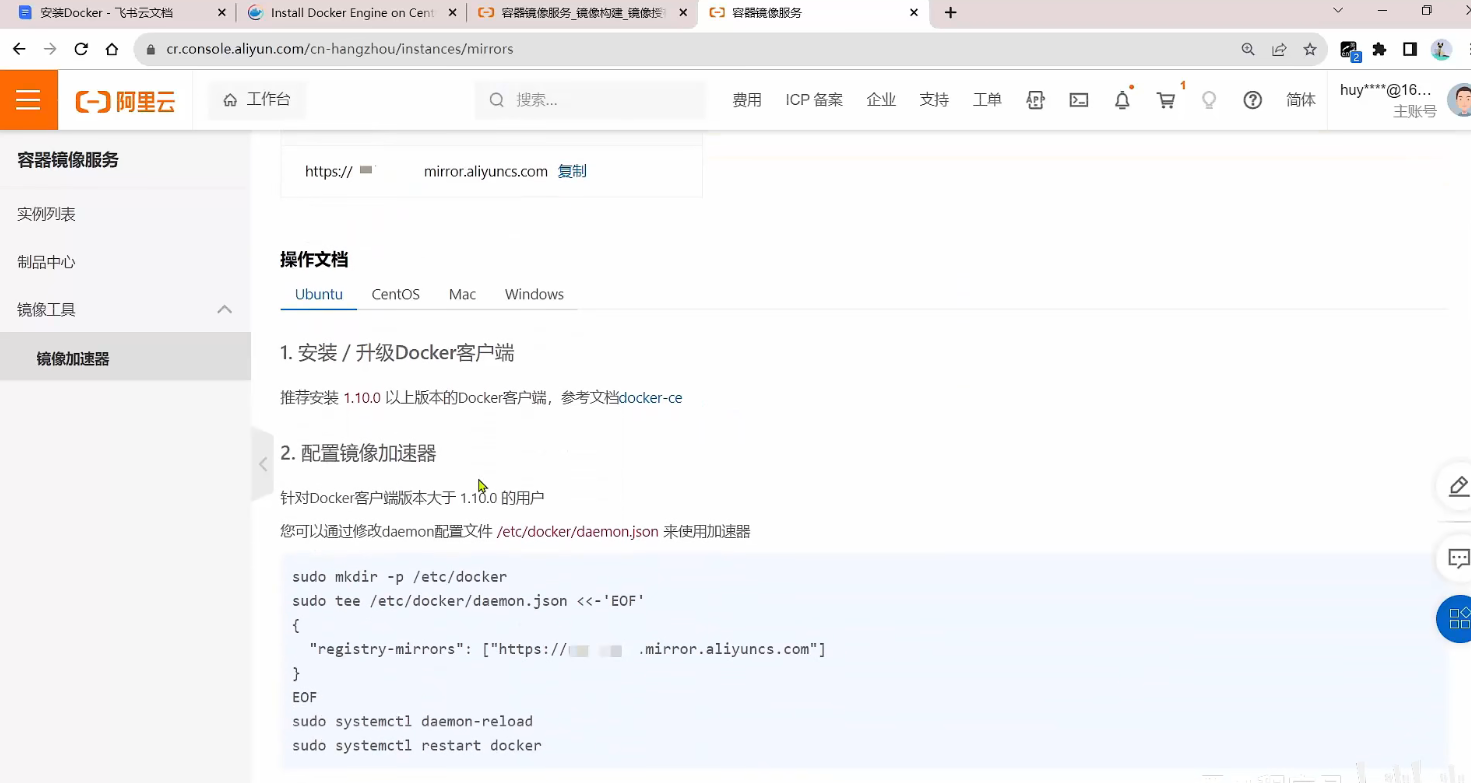Go back in the browser
The height and width of the screenshot is (783, 1471).
(x=19, y=49)
